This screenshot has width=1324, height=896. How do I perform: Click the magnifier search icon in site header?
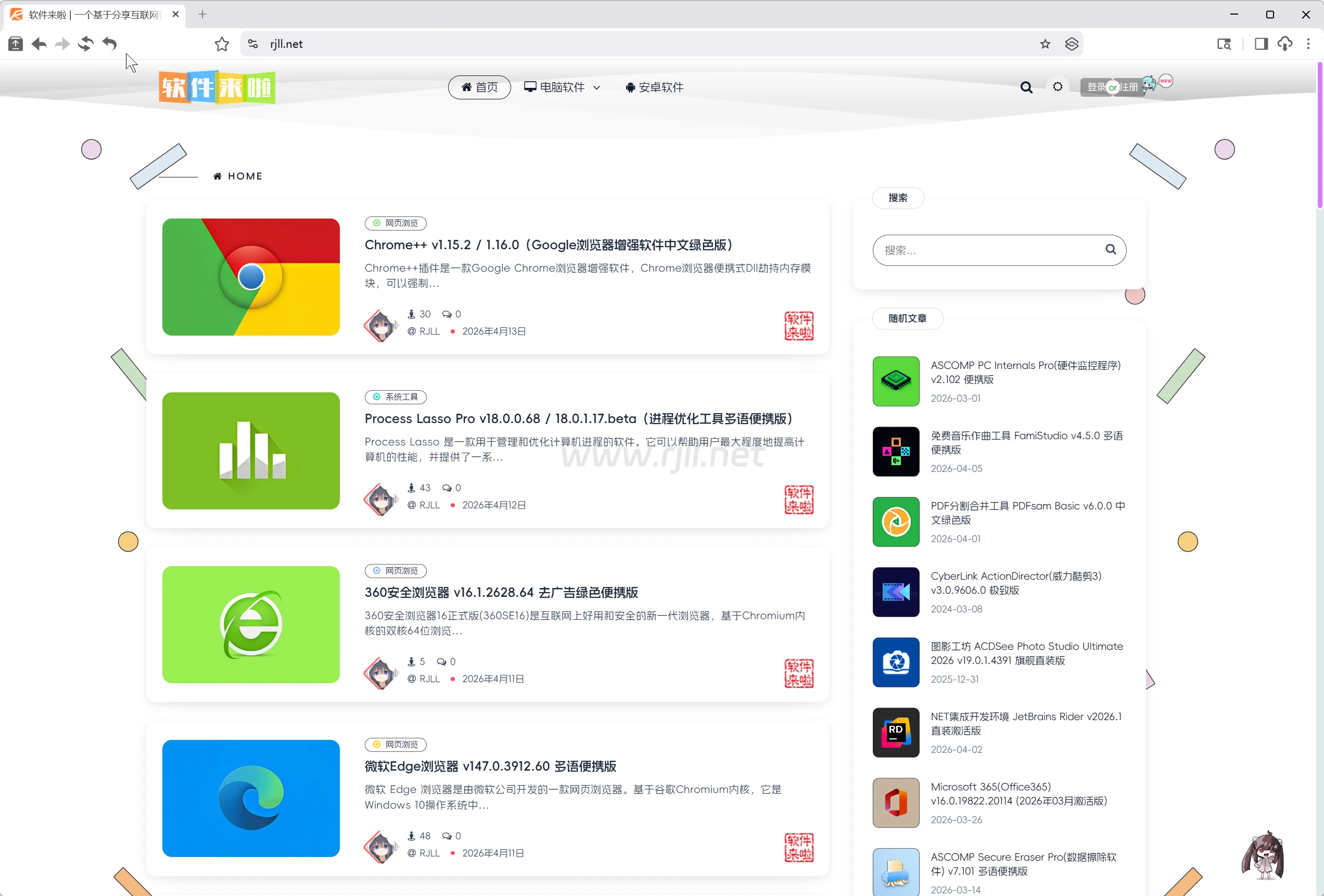click(1026, 87)
